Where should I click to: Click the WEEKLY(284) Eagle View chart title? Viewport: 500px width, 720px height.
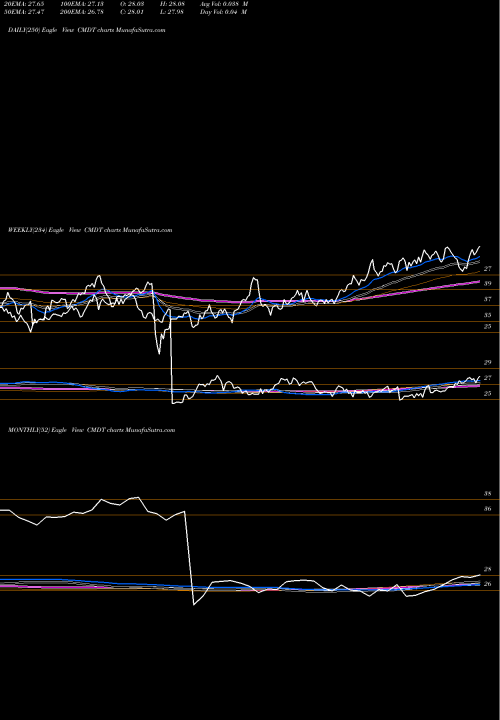tap(90, 230)
